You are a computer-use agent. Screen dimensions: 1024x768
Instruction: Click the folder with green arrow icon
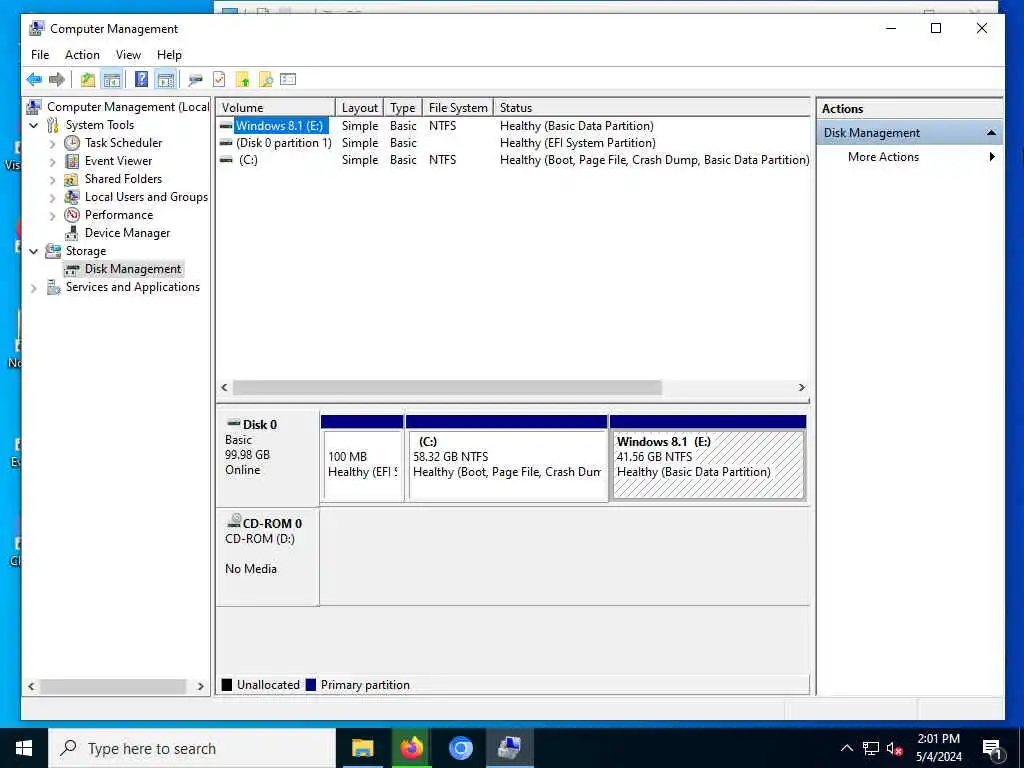click(x=242, y=80)
